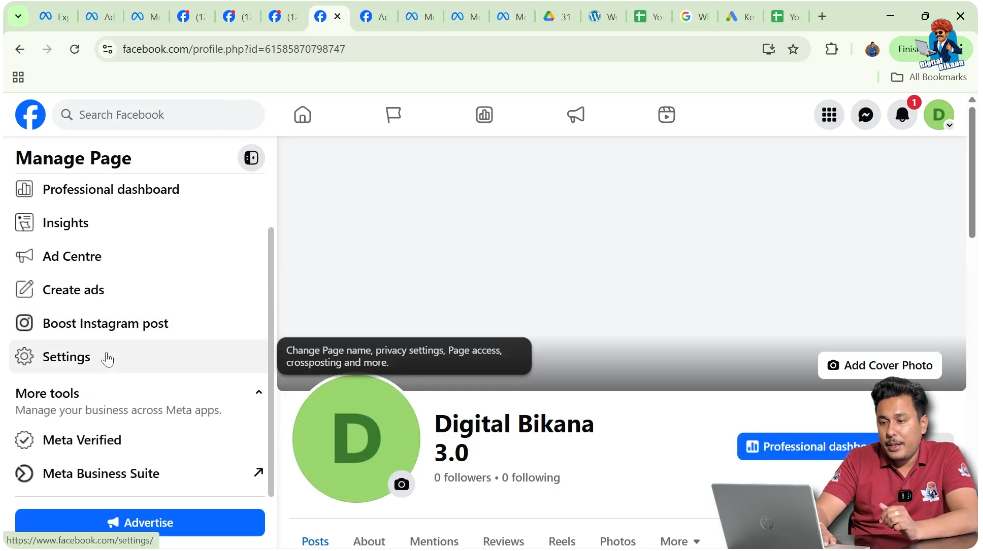Select Boost Instagram post
Image resolution: width=983 pixels, height=551 pixels.
137,323
